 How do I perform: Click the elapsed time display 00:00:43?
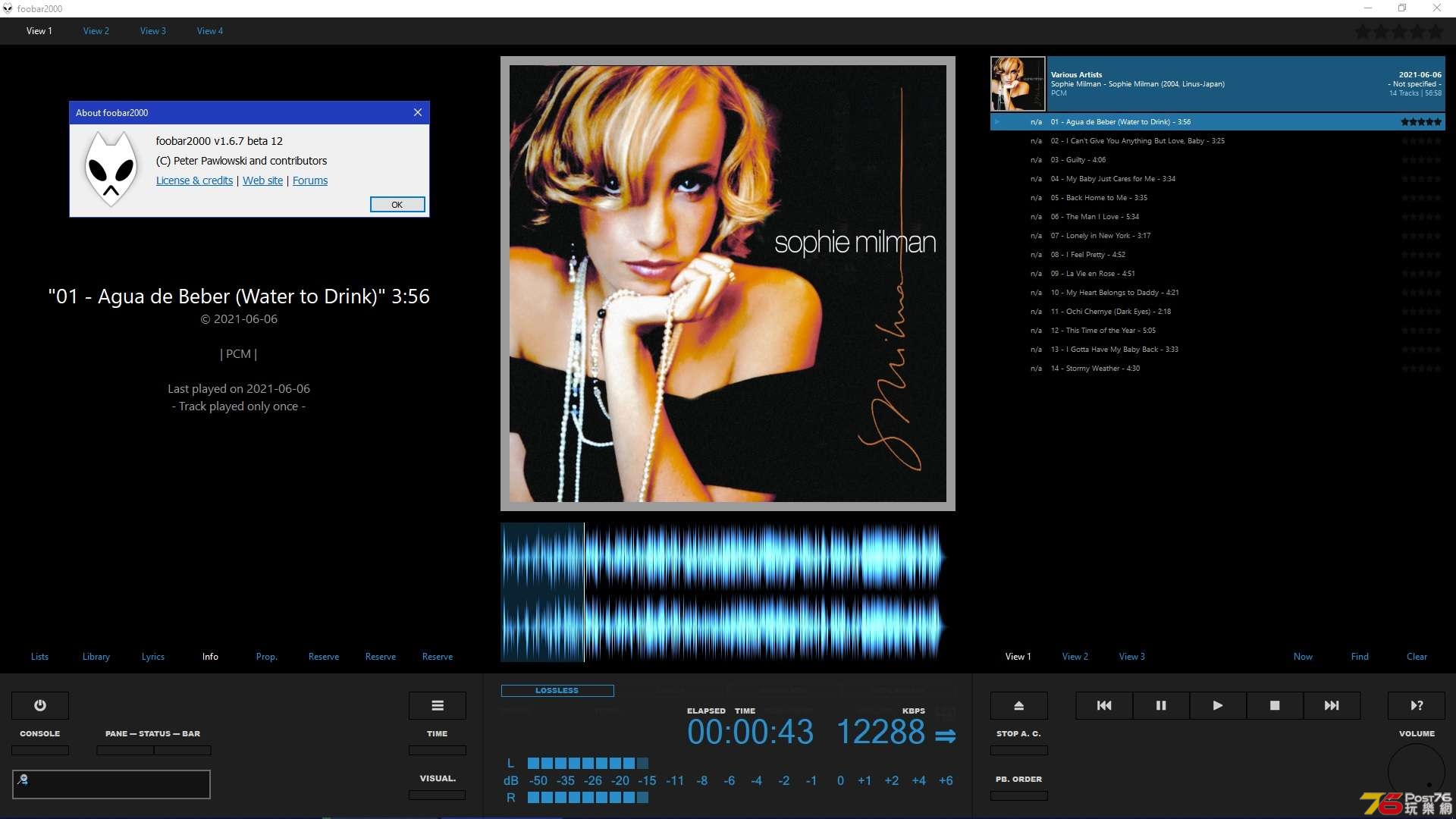(x=750, y=733)
